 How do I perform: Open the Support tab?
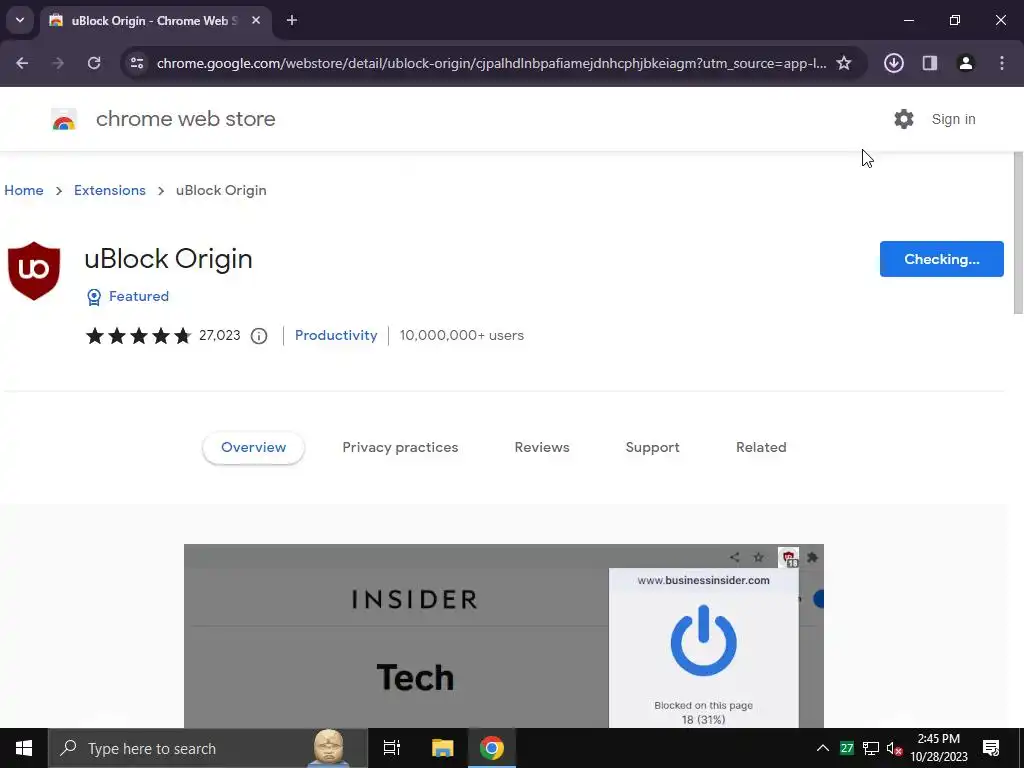coord(652,447)
